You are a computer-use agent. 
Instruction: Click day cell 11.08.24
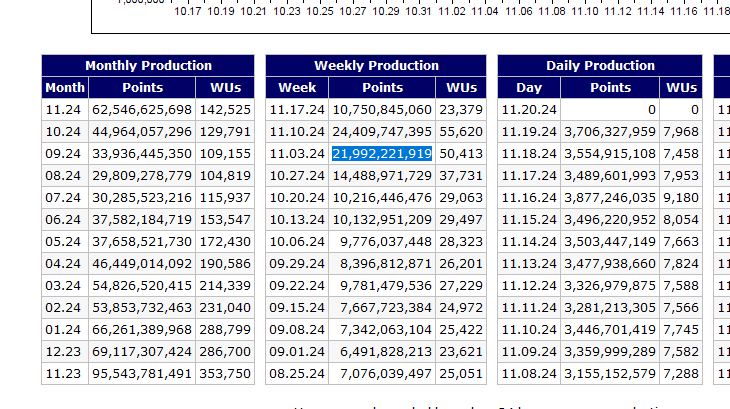pyautogui.click(x=529, y=374)
